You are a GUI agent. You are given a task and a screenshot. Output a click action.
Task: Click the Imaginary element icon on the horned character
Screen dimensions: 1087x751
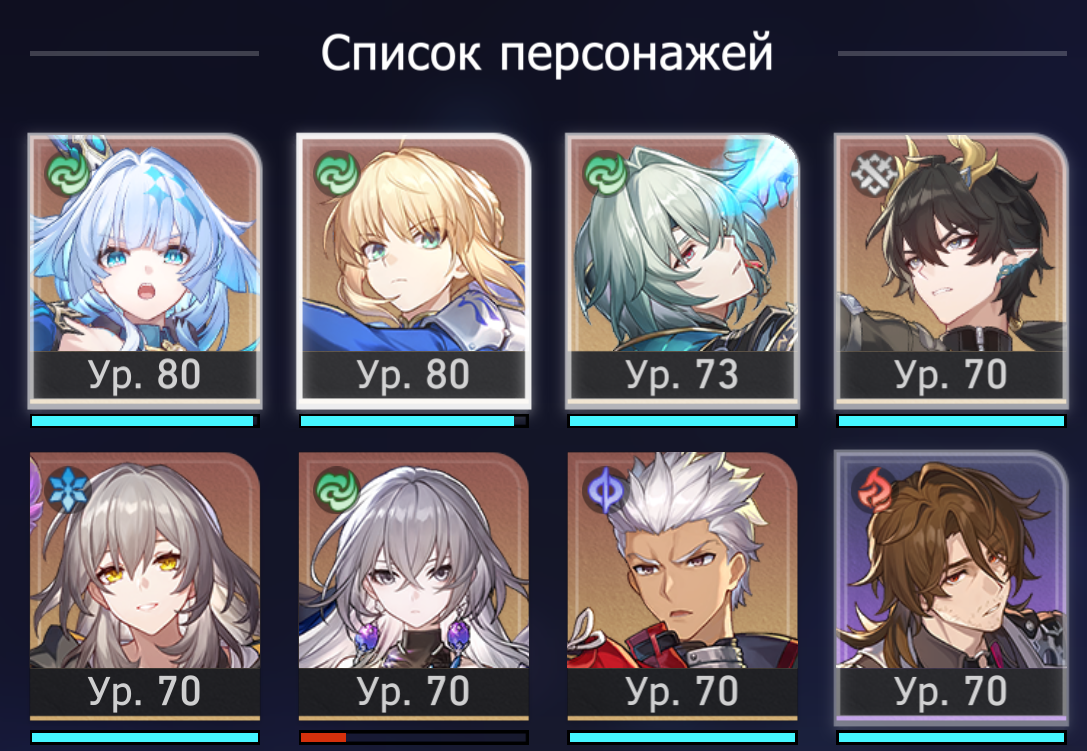point(873,173)
